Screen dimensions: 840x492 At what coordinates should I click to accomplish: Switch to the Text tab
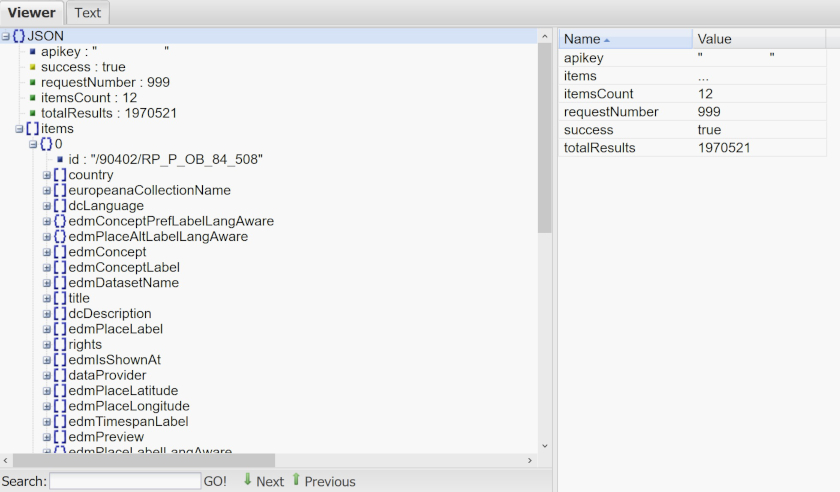pyautogui.click(x=88, y=13)
